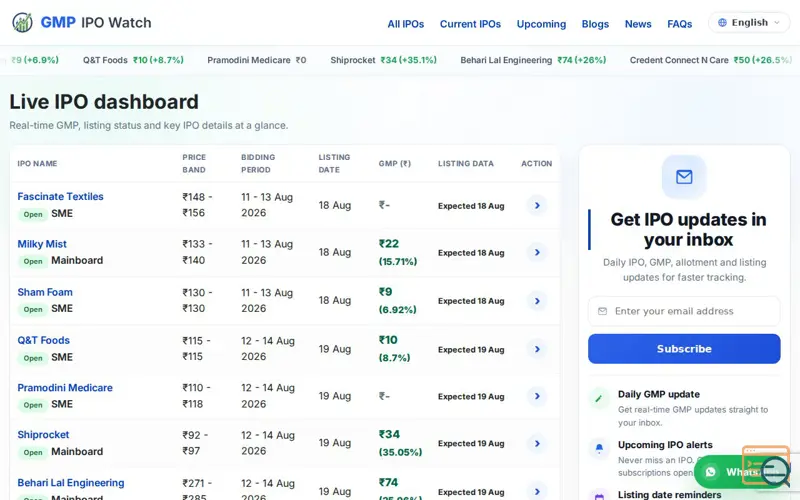Open Shiprocket IPO link in table
Image resolution: width=800 pixels, height=500 pixels.
43,435
